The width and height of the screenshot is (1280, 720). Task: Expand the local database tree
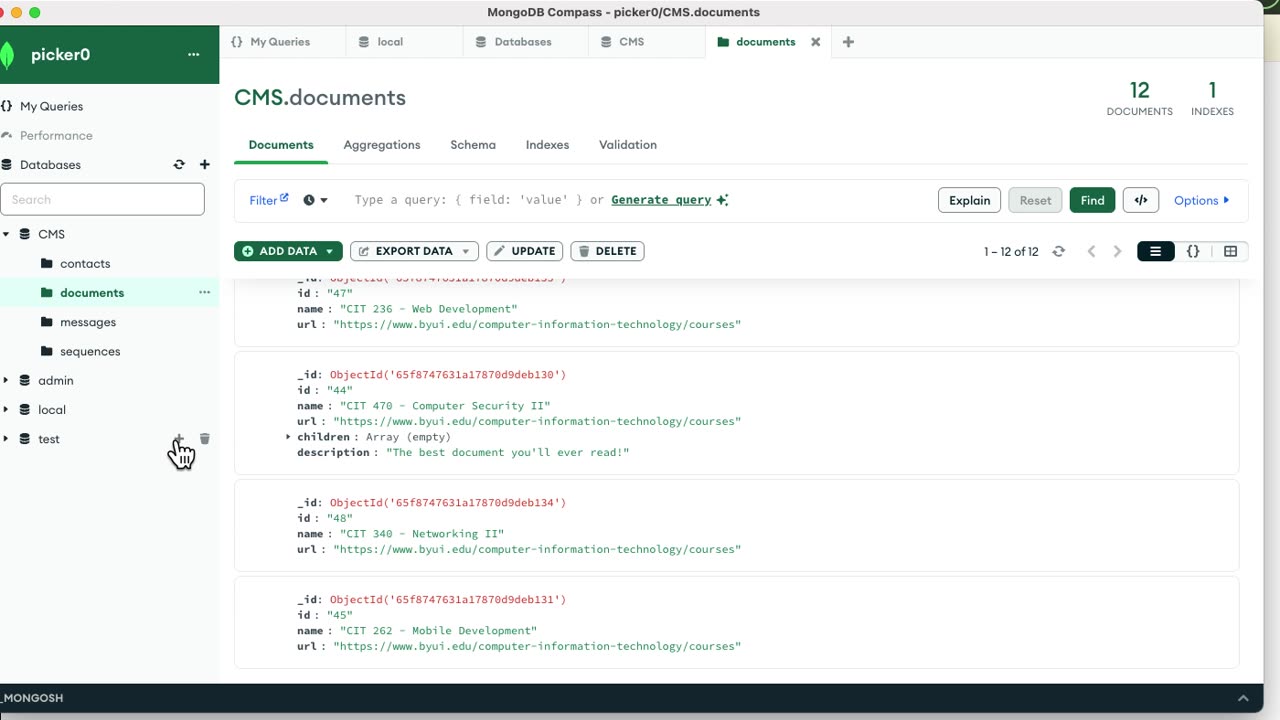point(6,410)
